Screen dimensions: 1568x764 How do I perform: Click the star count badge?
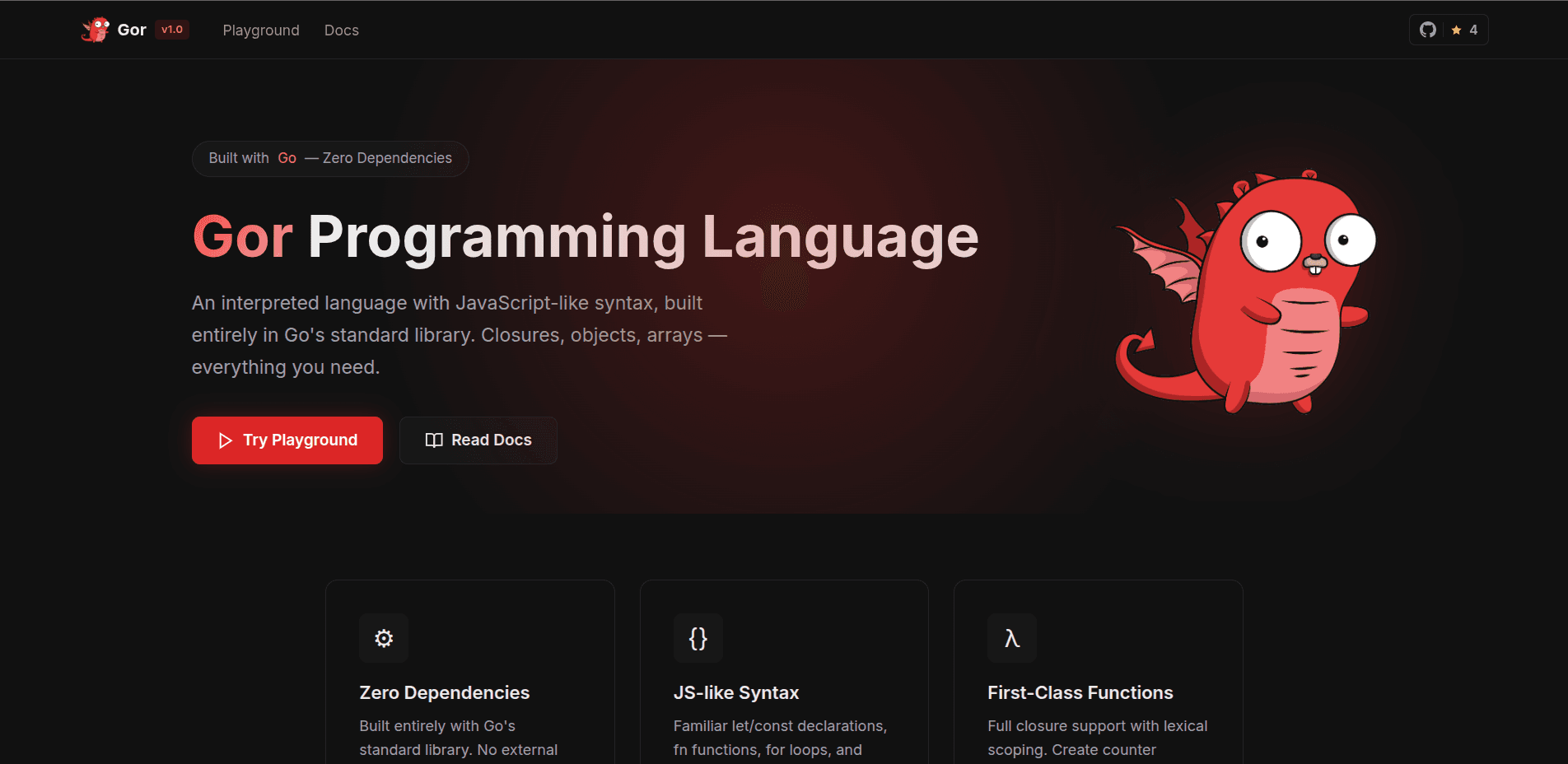point(1465,30)
